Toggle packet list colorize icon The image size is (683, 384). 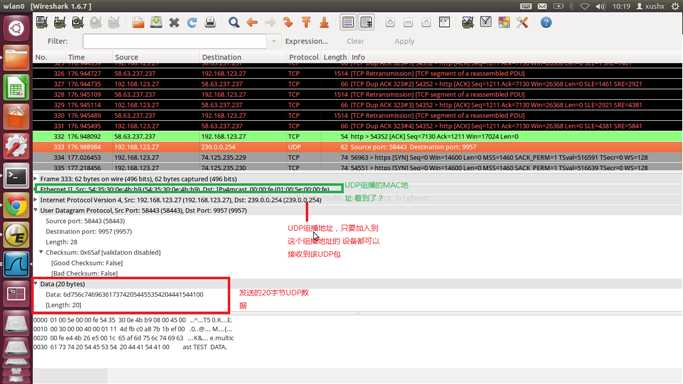coord(348,22)
